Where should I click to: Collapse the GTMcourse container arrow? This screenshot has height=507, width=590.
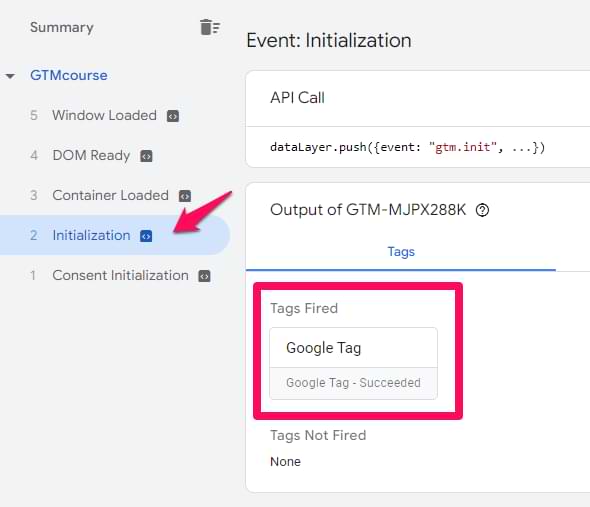pyautogui.click(x=10, y=76)
